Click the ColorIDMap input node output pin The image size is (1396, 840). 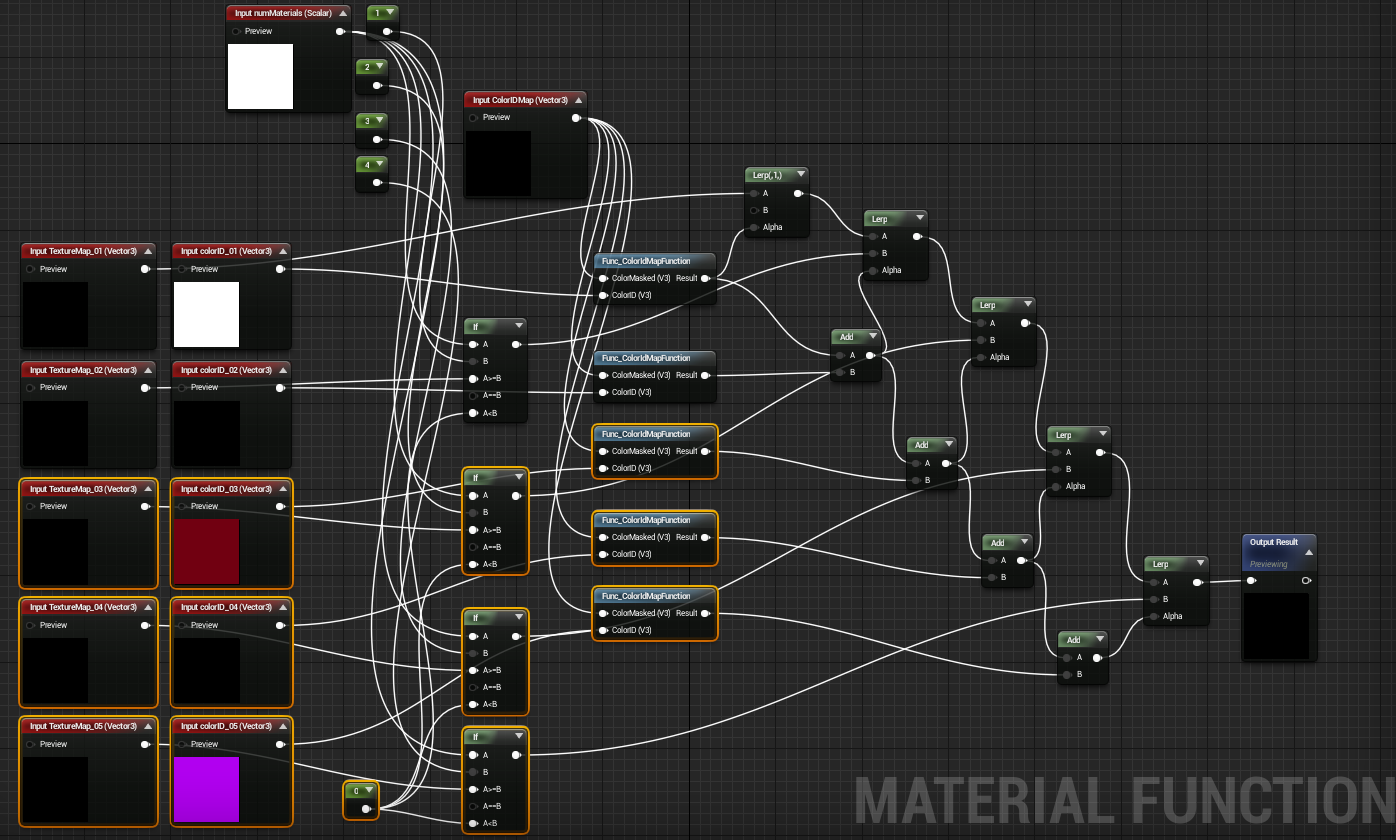[x=576, y=118]
